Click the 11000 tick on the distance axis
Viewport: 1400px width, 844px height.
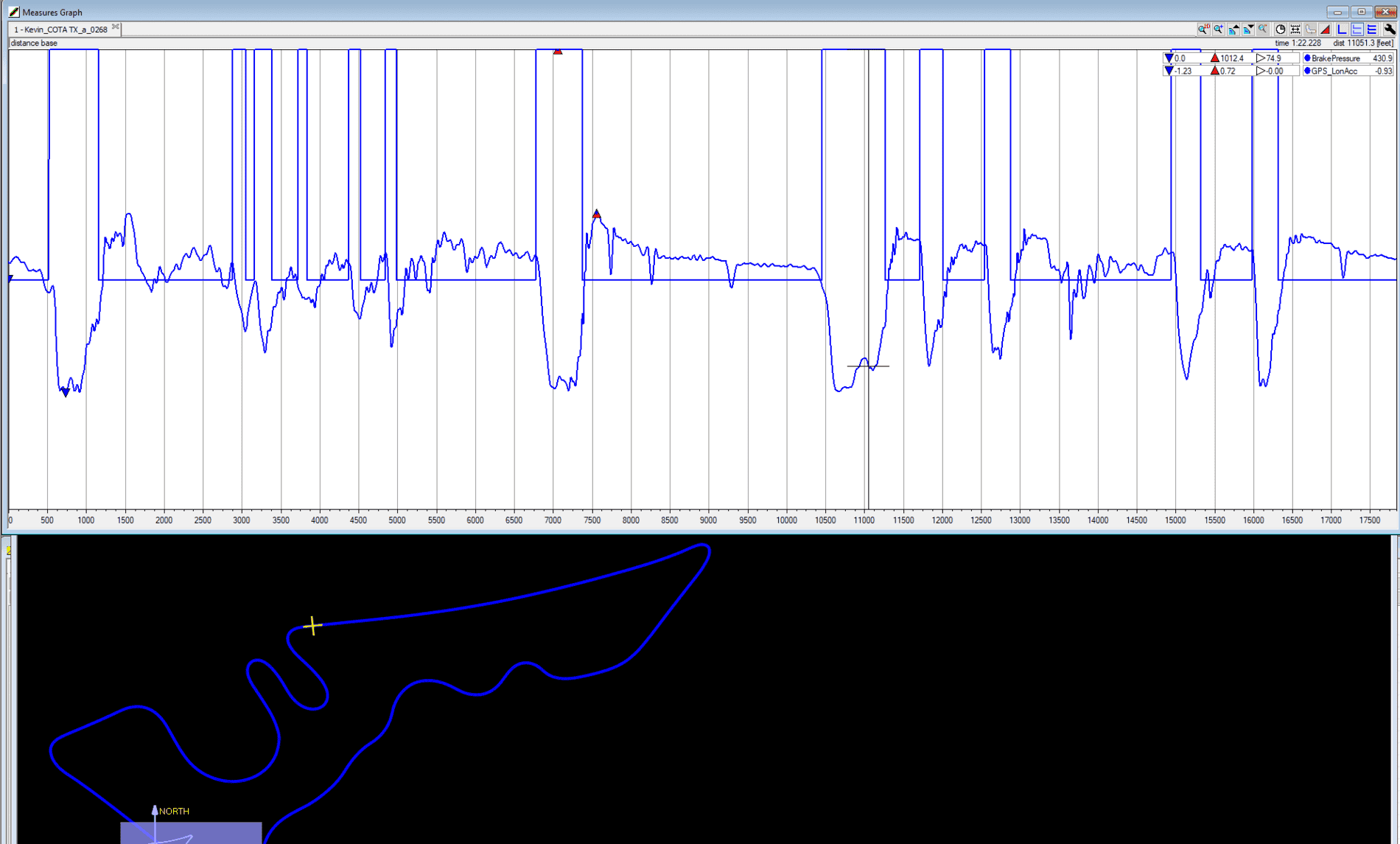[864, 520]
